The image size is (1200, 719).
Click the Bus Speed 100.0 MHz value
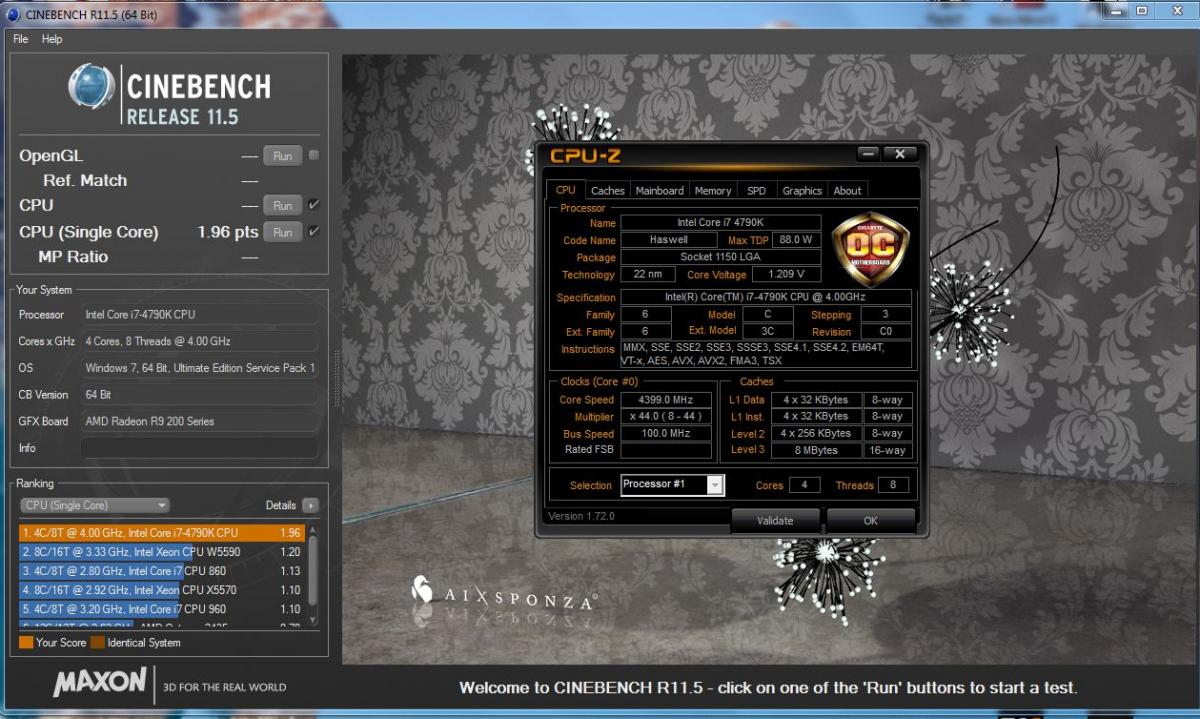pyautogui.click(x=666, y=433)
